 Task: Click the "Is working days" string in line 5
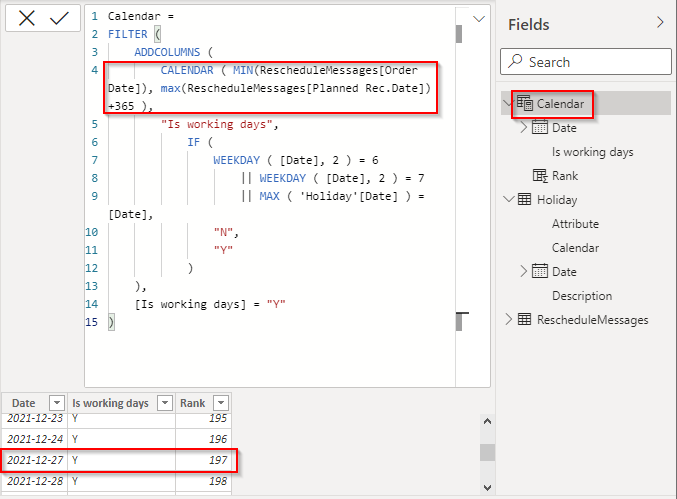217,124
